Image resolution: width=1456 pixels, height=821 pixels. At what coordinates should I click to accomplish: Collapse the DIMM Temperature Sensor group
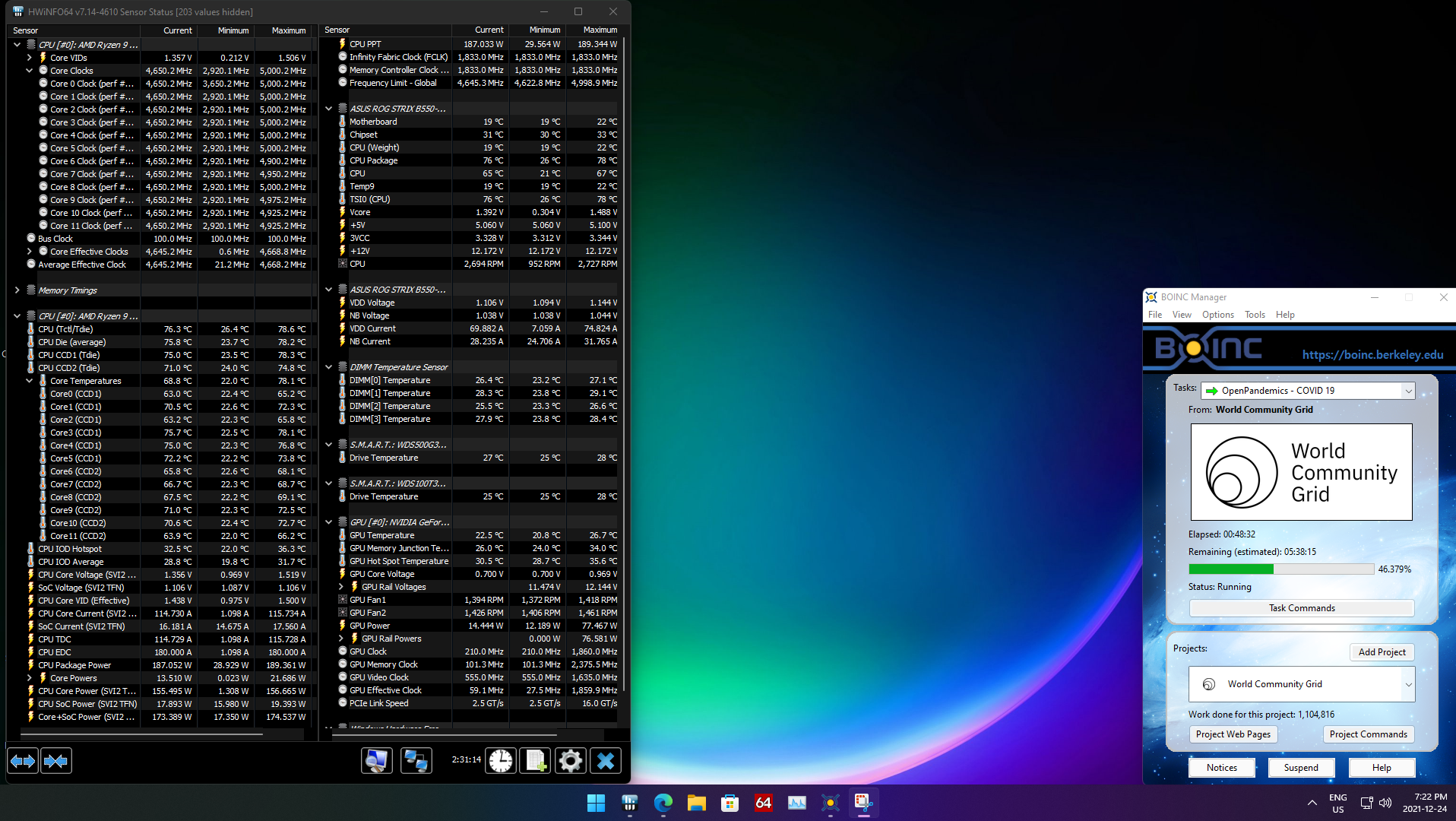coord(328,367)
